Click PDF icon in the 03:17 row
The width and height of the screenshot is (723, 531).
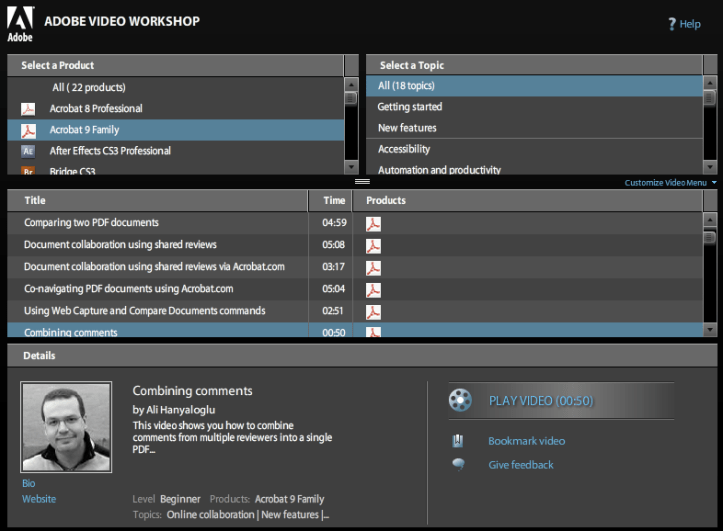pyautogui.click(x=373, y=268)
